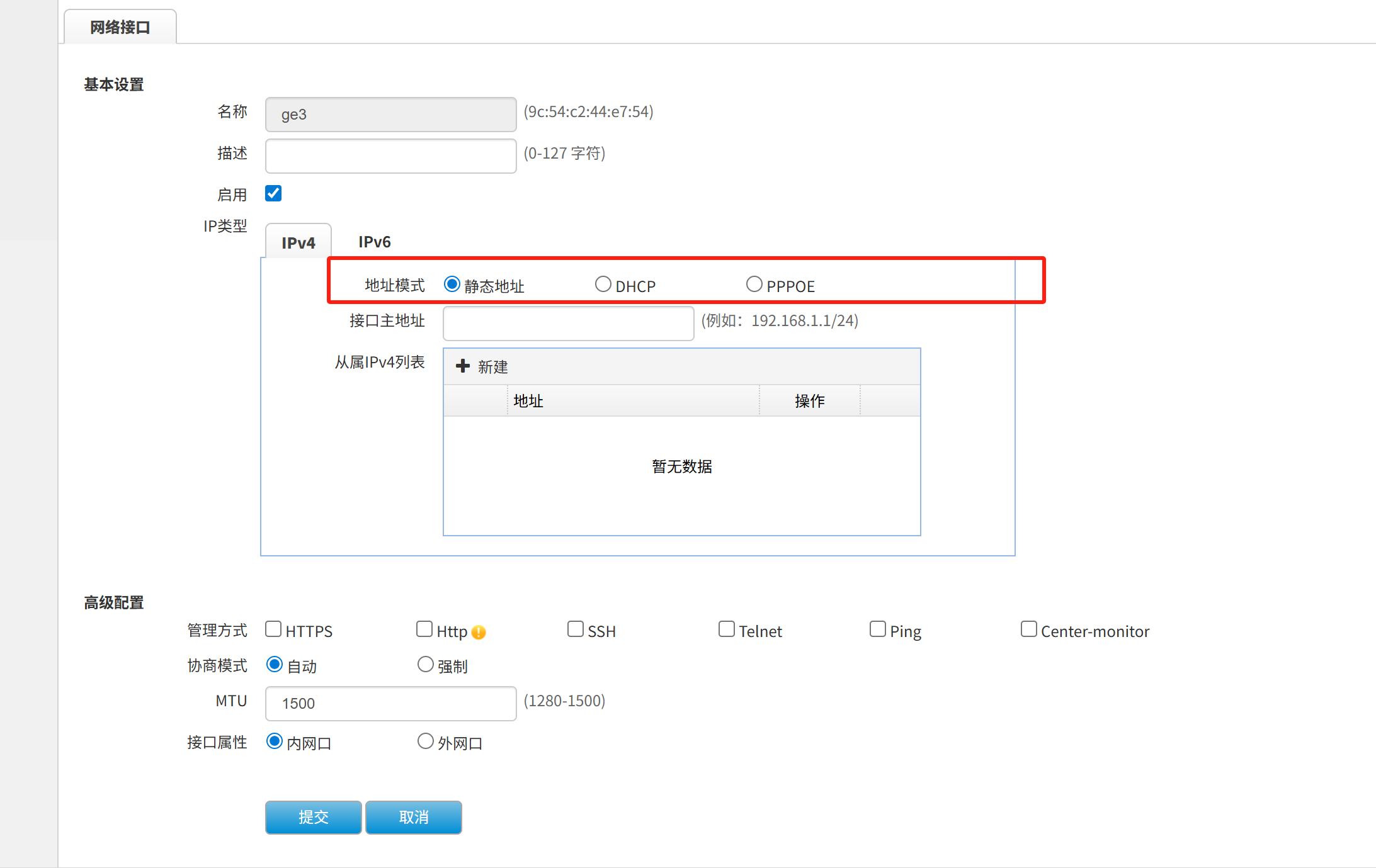Check the Center-monitor option
Viewport: 1376px width, 868px height.
tap(1028, 629)
